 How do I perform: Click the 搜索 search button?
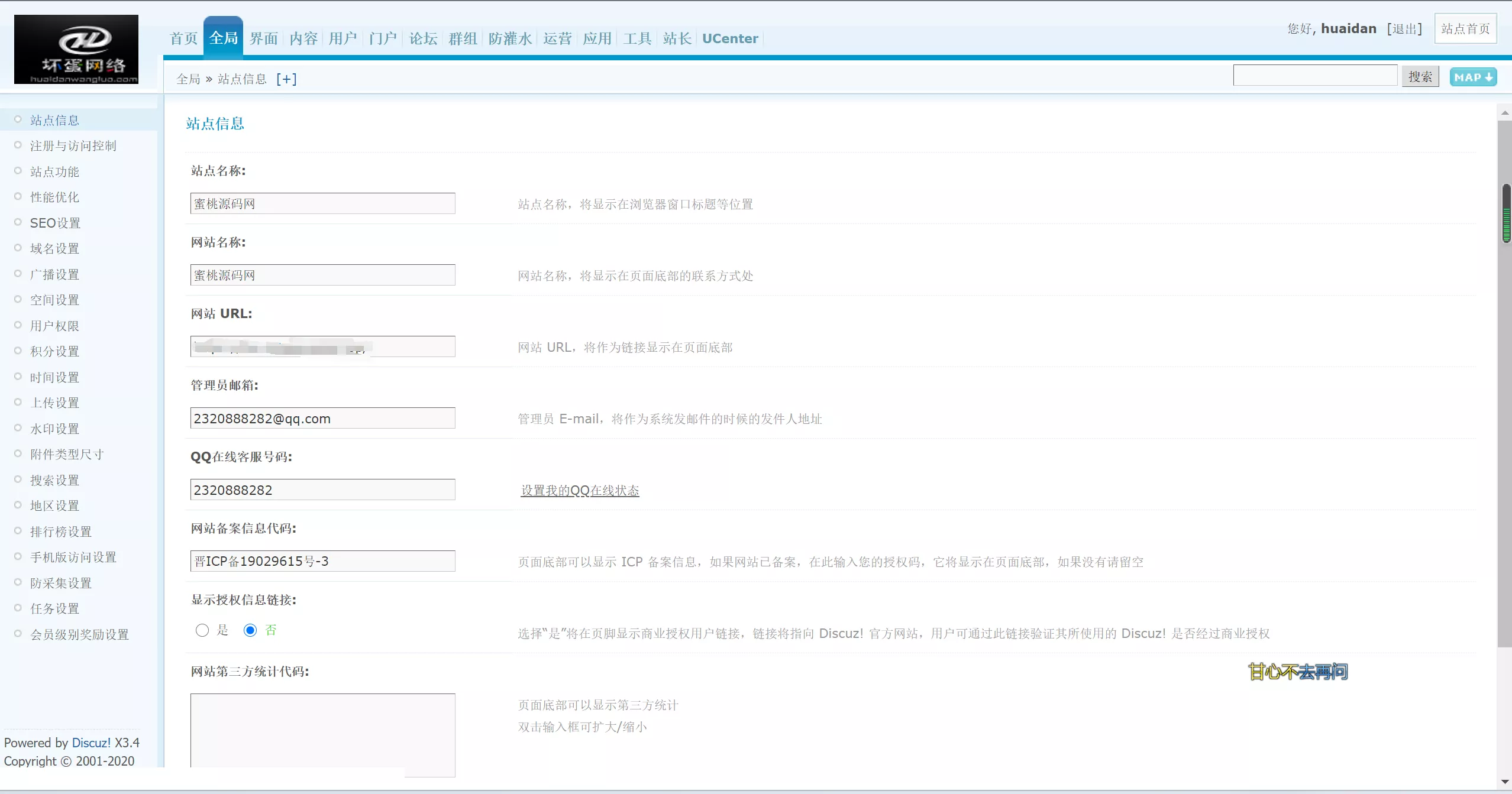(1420, 75)
